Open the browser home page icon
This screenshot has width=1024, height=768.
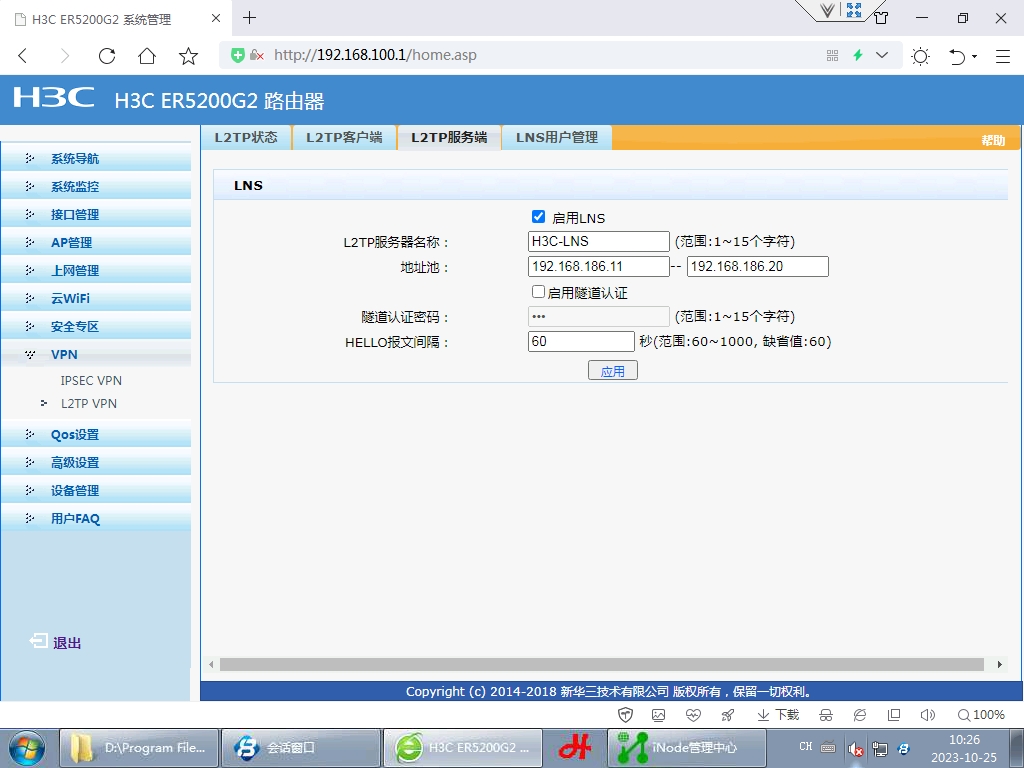click(x=147, y=56)
